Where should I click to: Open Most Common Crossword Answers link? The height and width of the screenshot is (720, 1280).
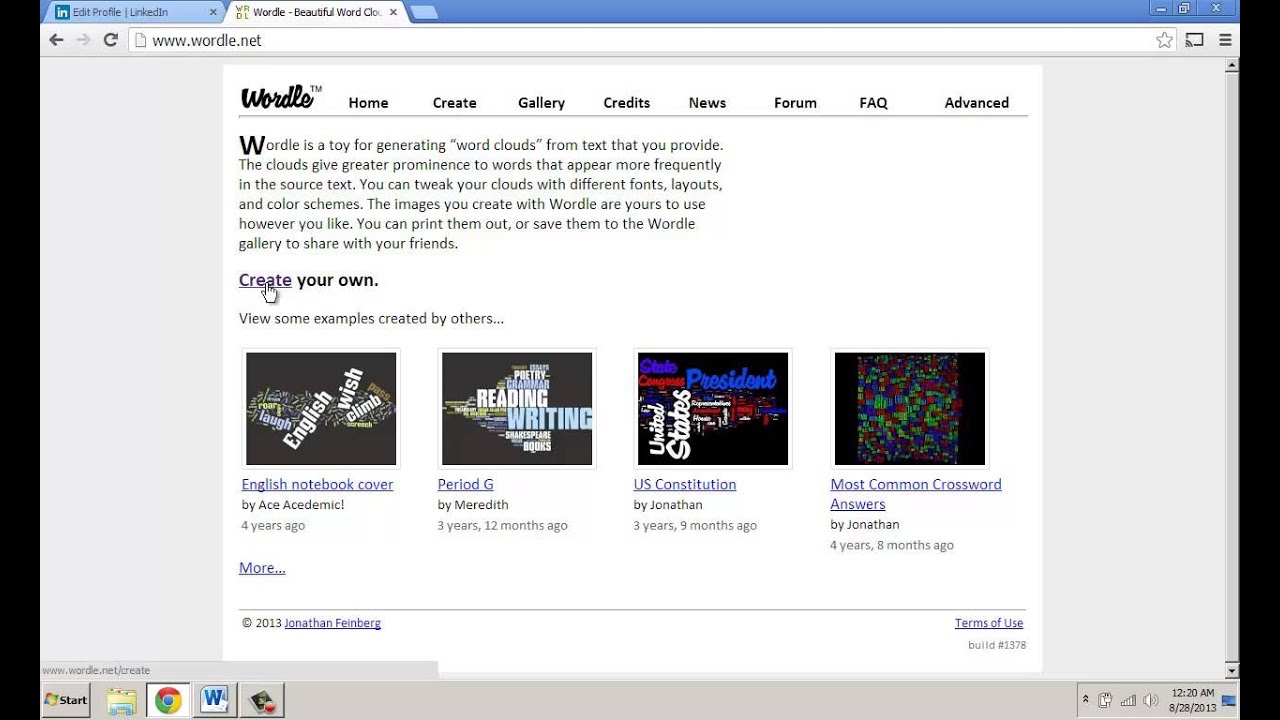coord(915,494)
